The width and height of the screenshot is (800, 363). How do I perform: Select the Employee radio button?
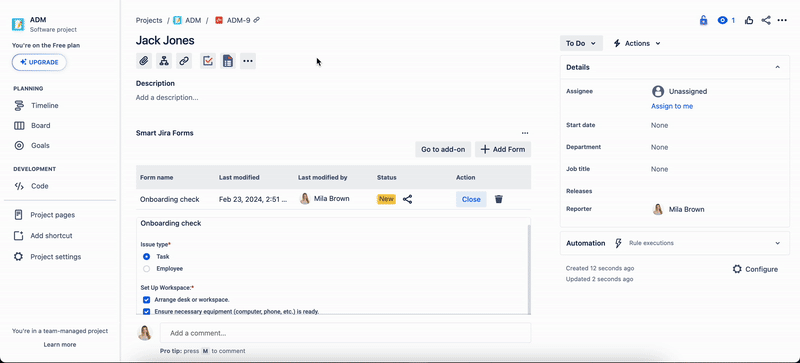click(146, 269)
